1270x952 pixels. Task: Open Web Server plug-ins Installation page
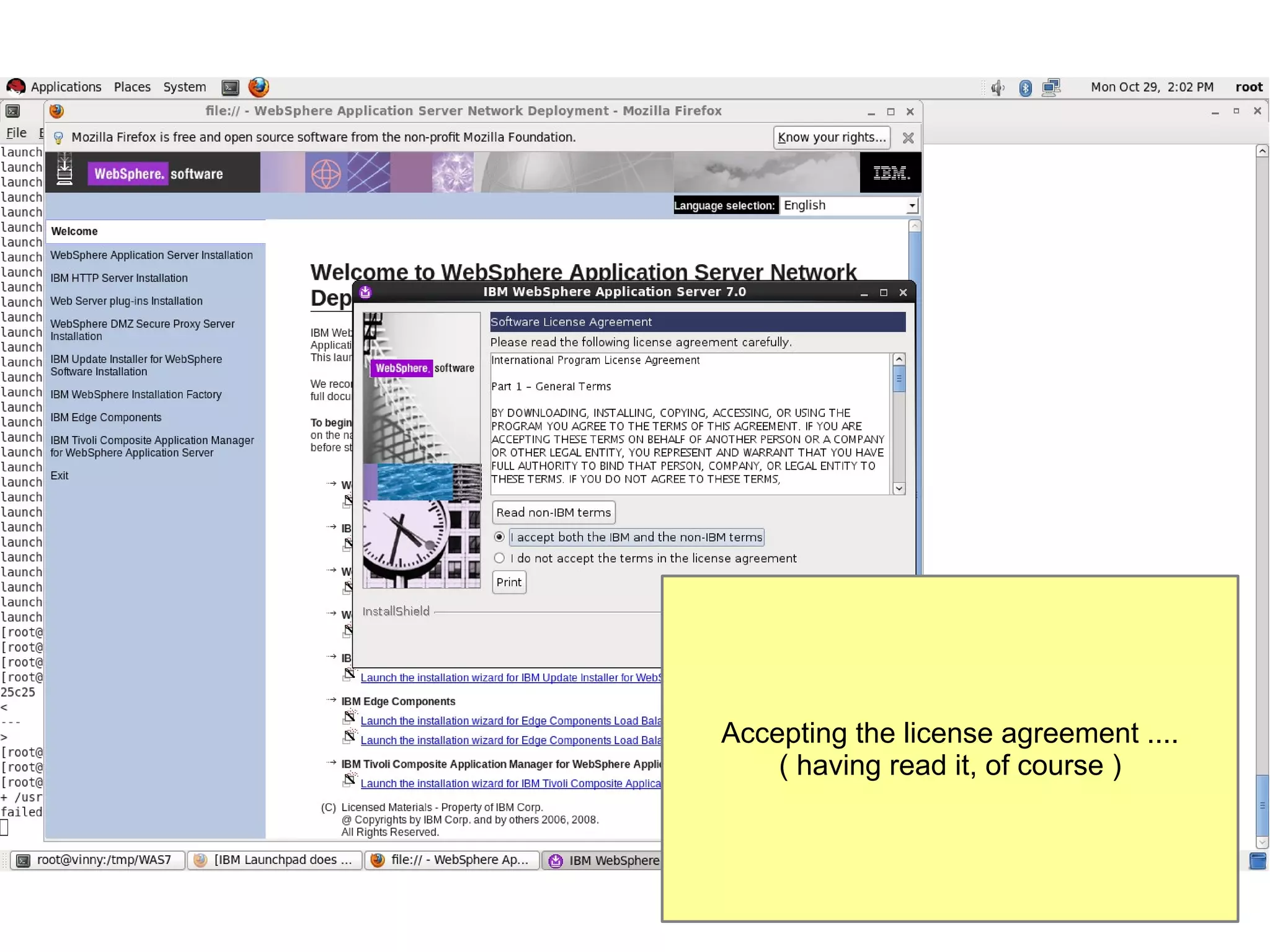126,301
